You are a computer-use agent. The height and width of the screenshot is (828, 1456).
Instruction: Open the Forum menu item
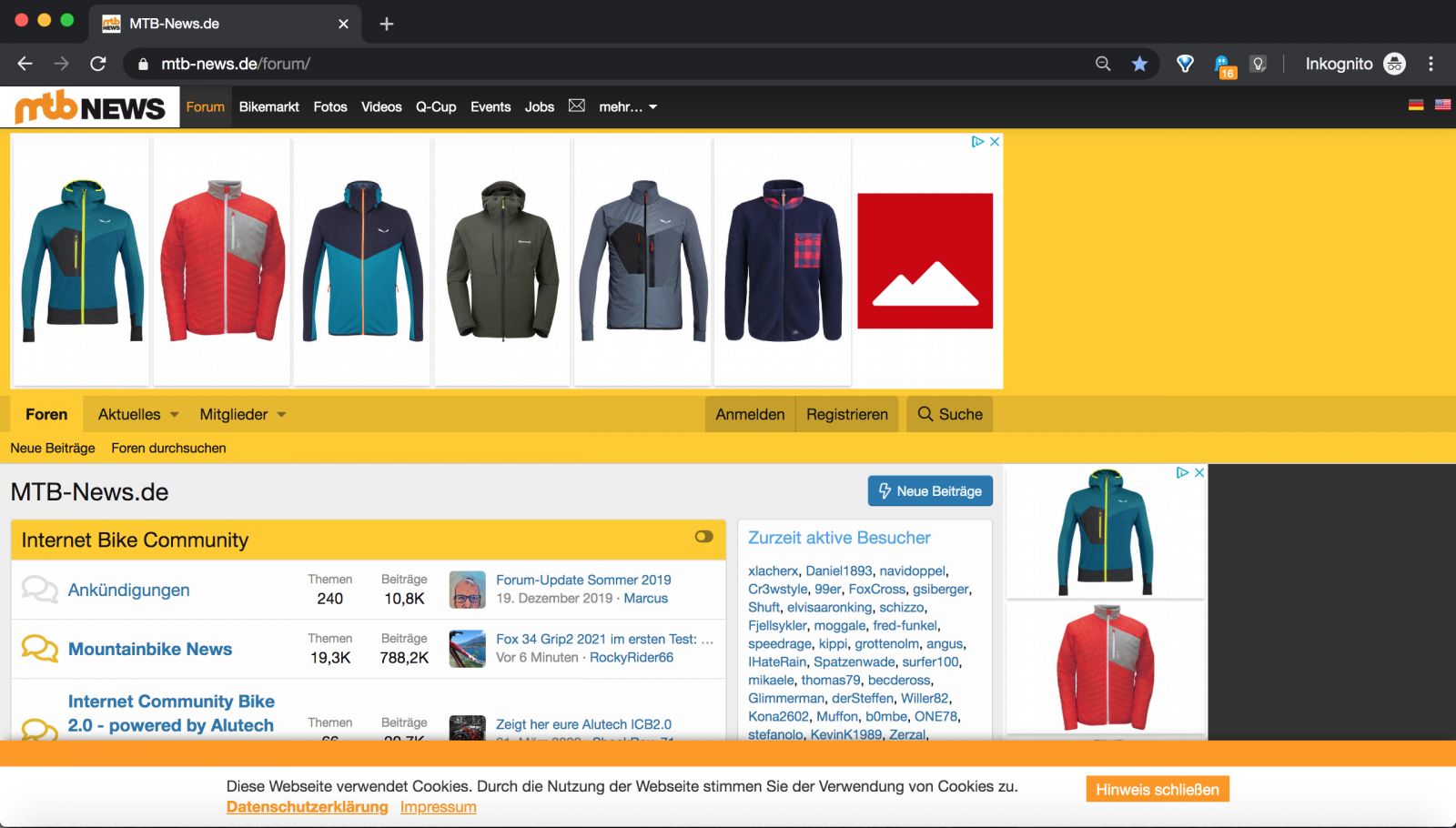click(x=206, y=106)
